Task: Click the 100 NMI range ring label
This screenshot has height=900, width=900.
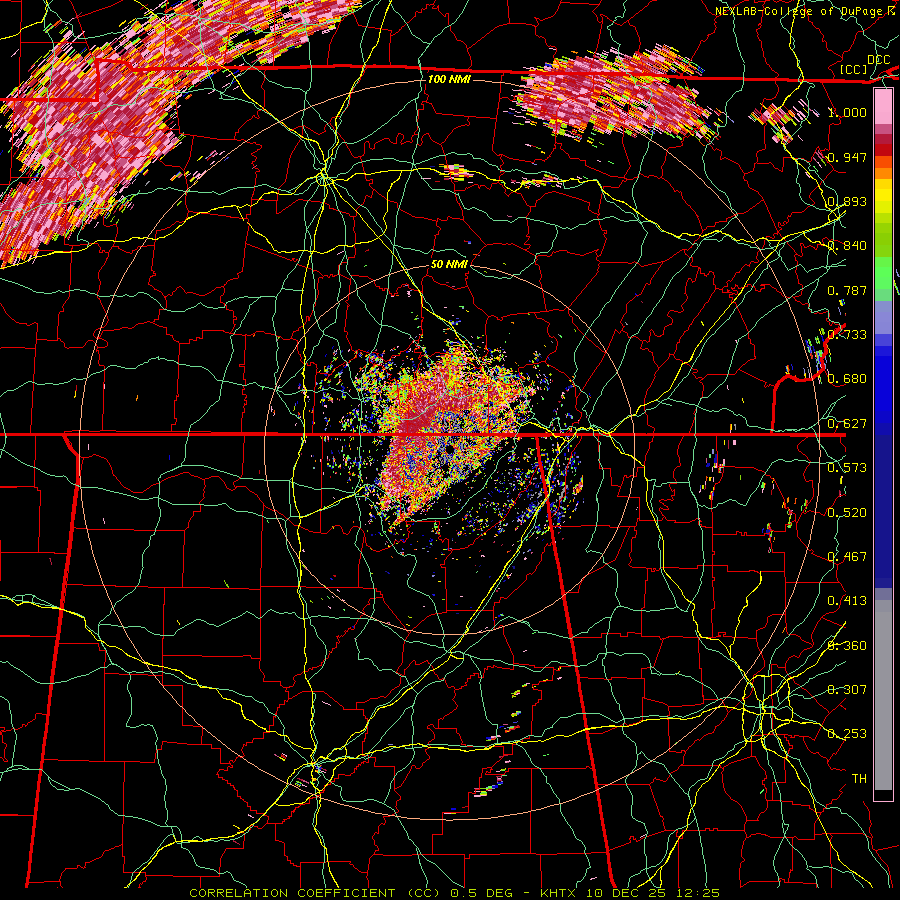Action: 449,79
